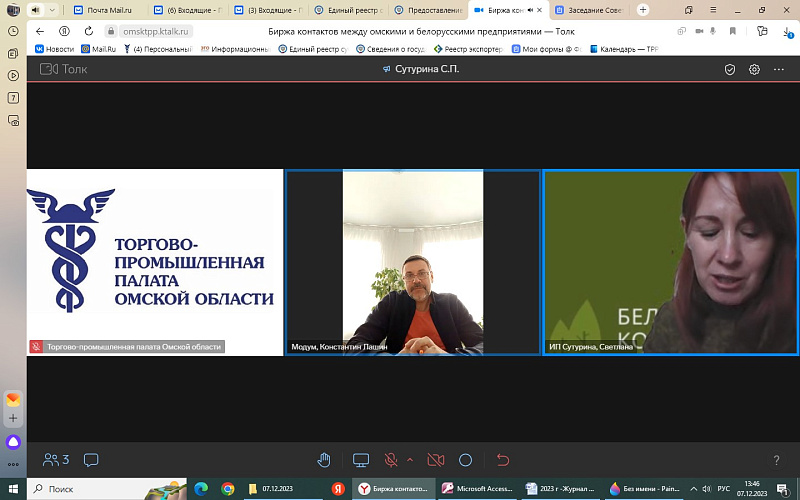
Task: Open Windows Start menu
Action: coord(13,489)
